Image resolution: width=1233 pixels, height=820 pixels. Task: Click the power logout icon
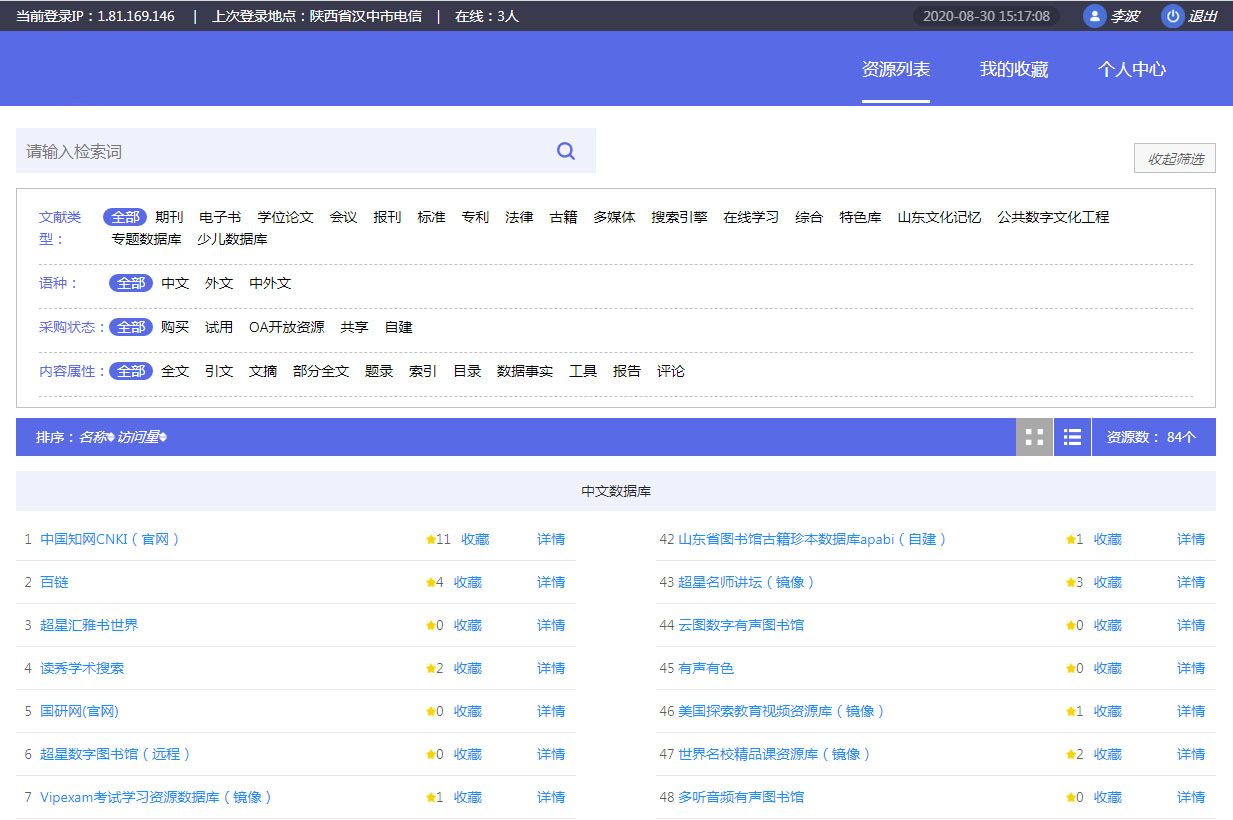(1172, 16)
